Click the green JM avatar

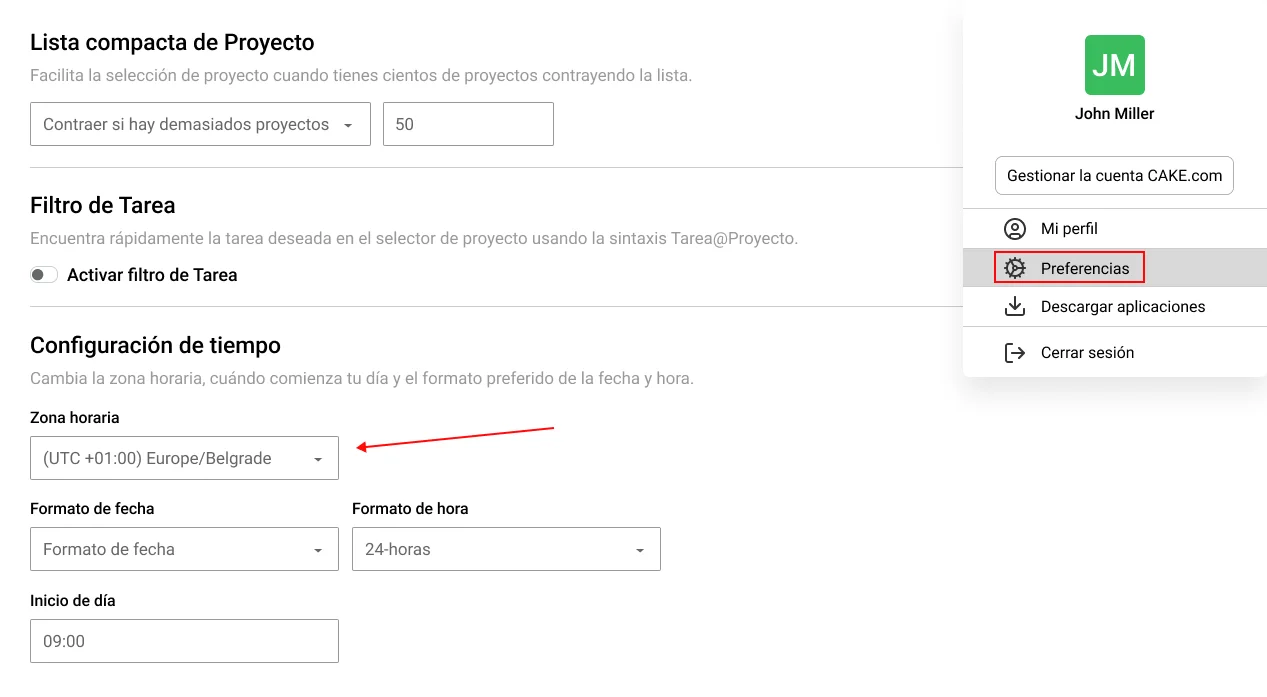1114,64
